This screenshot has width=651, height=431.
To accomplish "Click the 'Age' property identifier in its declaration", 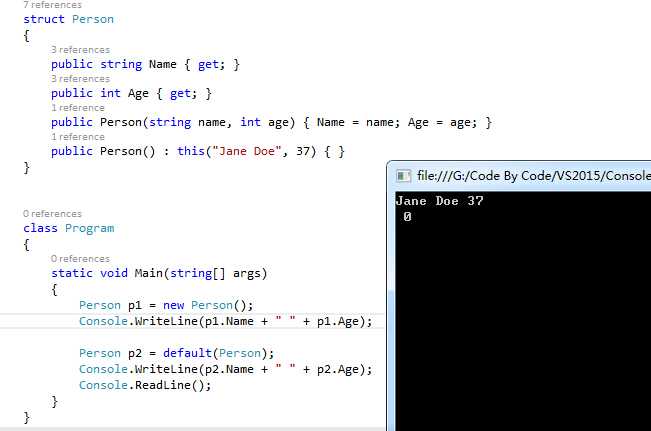I will click(138, 93).
